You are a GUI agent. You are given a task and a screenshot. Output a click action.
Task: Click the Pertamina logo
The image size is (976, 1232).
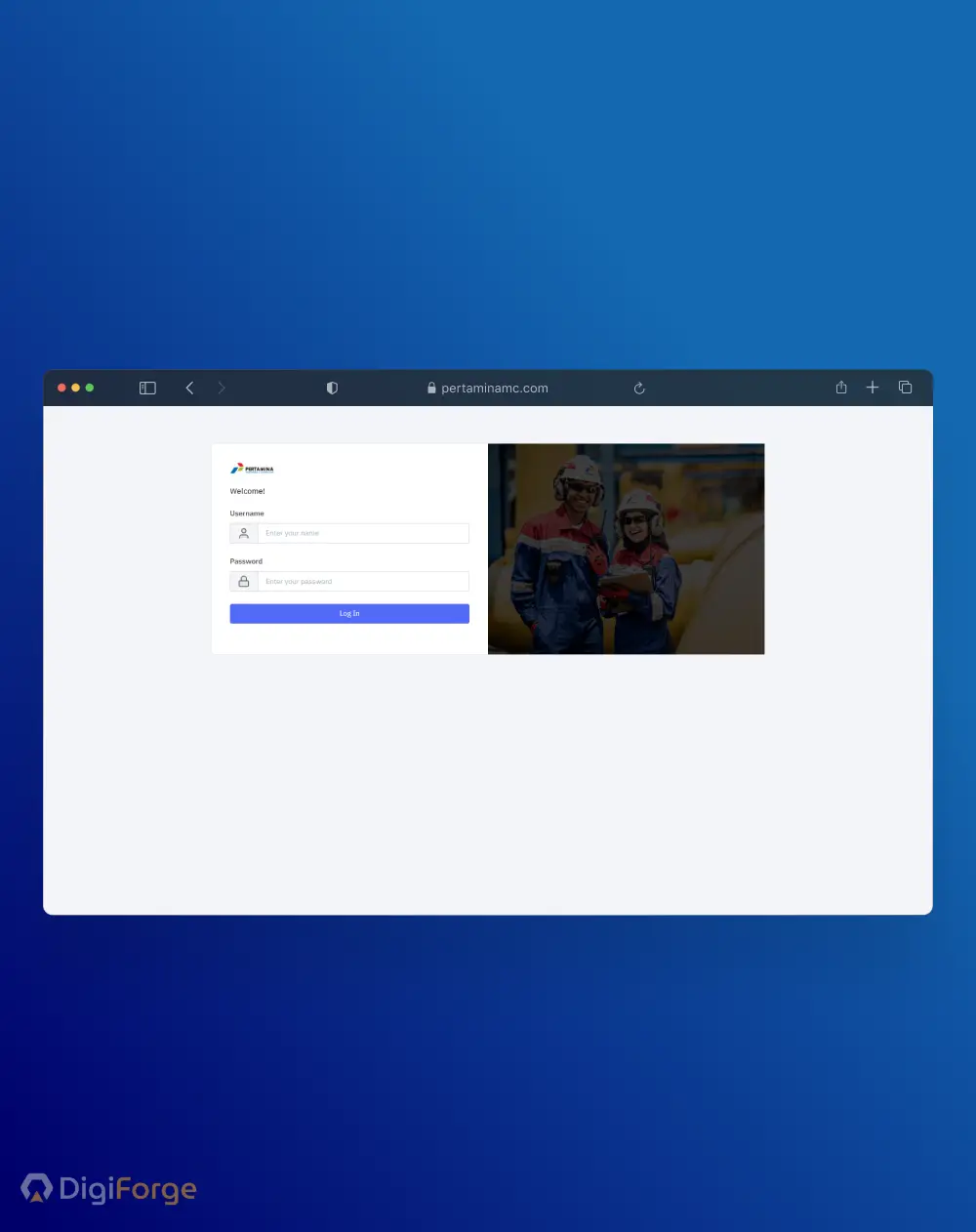[x=252, y=469]
